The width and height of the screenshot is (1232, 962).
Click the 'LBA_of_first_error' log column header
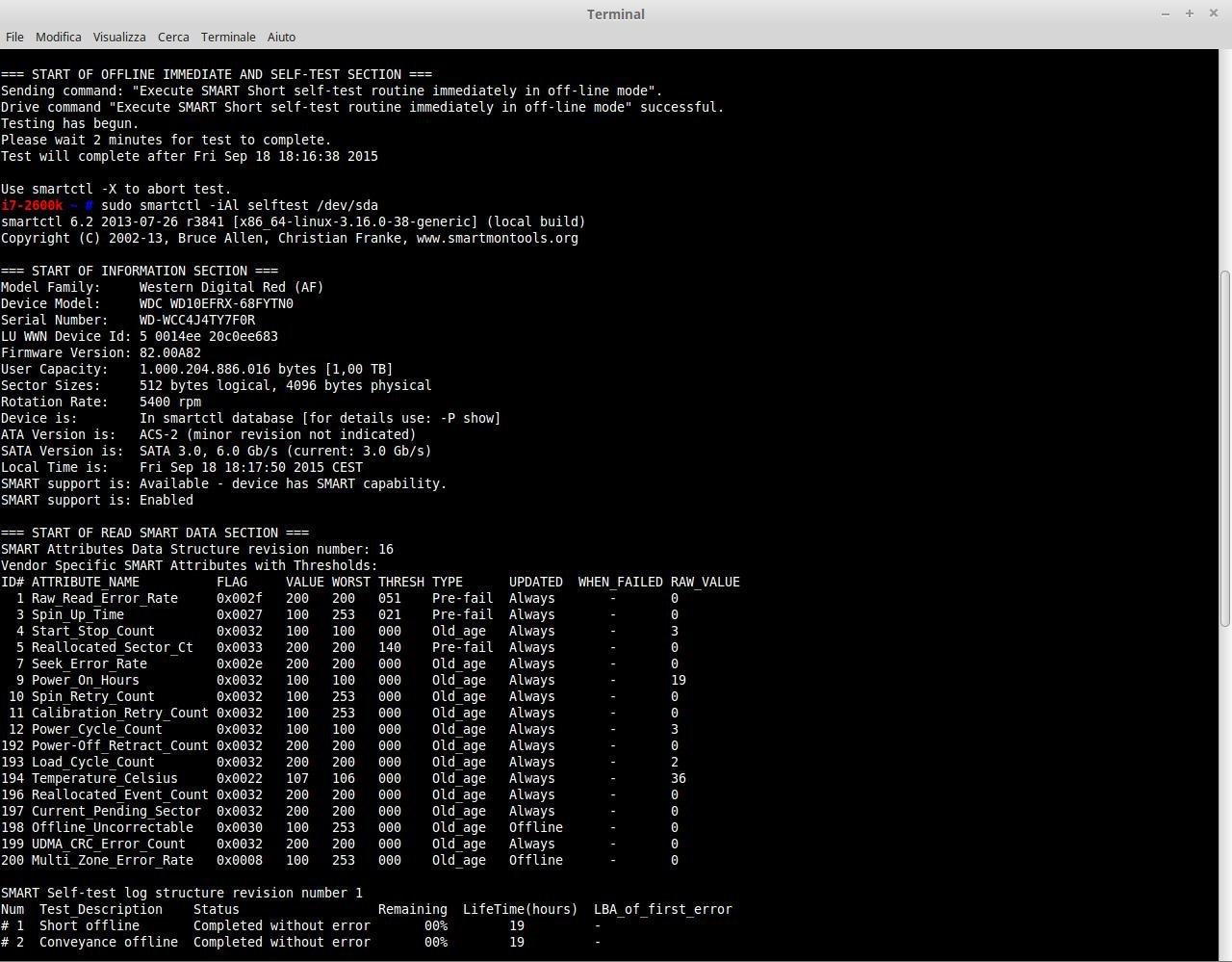click(663, 909)
